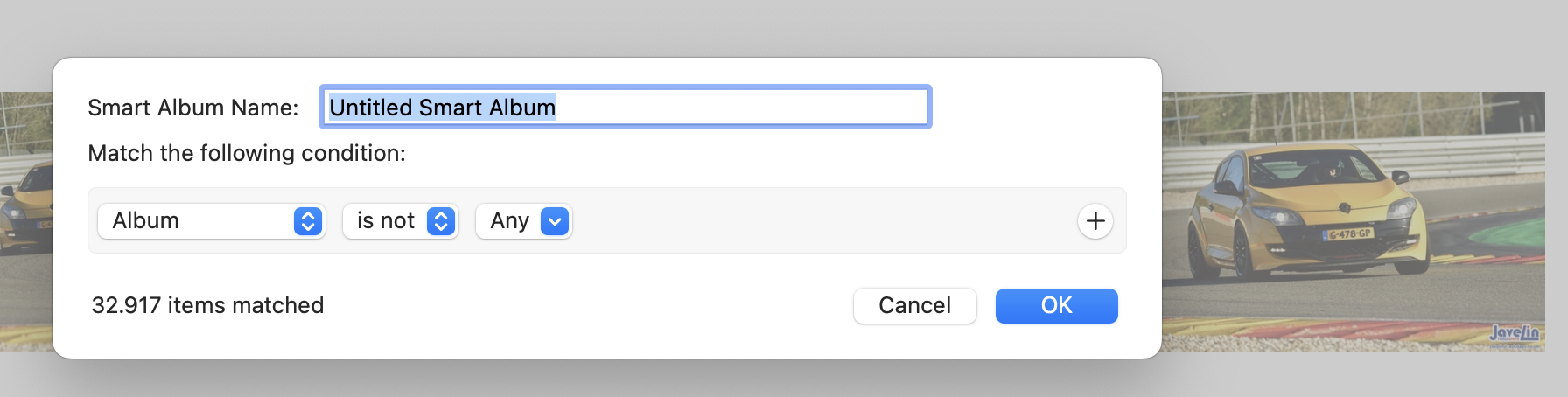Click the blue chevron next to Any
Image resolution: width=1568 pixels, height=397 pixels.
[555, 221]
